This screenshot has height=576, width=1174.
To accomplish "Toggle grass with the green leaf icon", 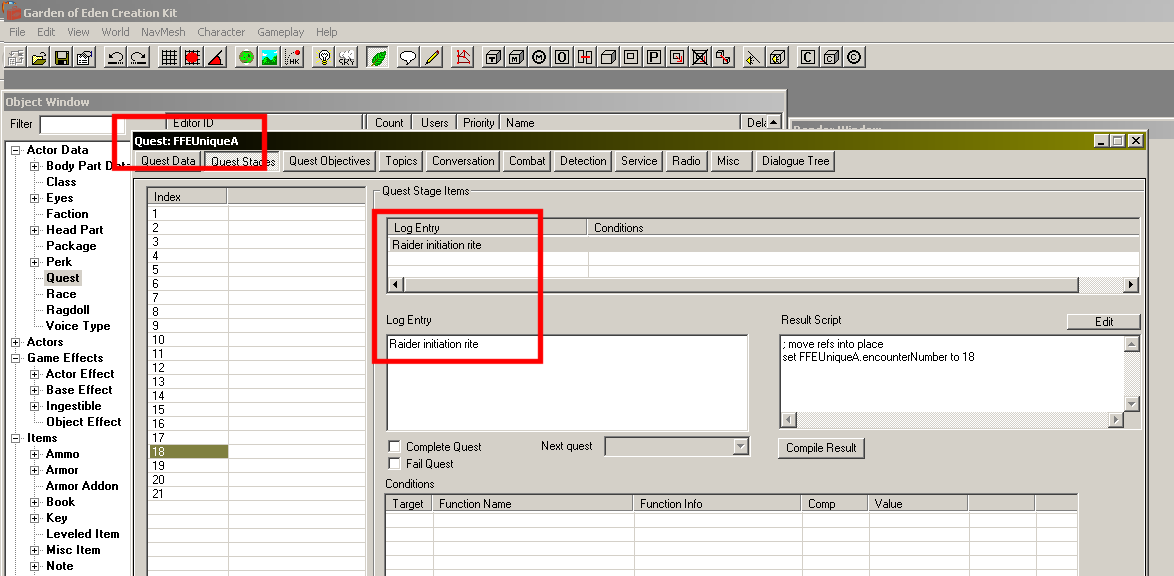I will (x=378, y=58).
